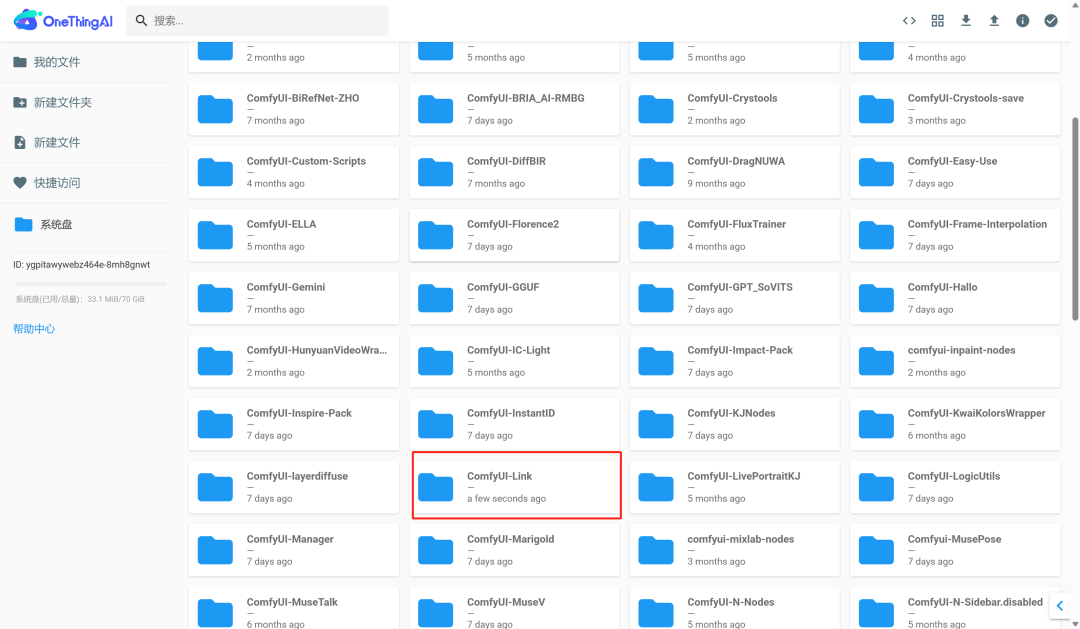Screen dimensions: 1080x629
Task: Click the search magnifier icon
Action: [141, 21]
